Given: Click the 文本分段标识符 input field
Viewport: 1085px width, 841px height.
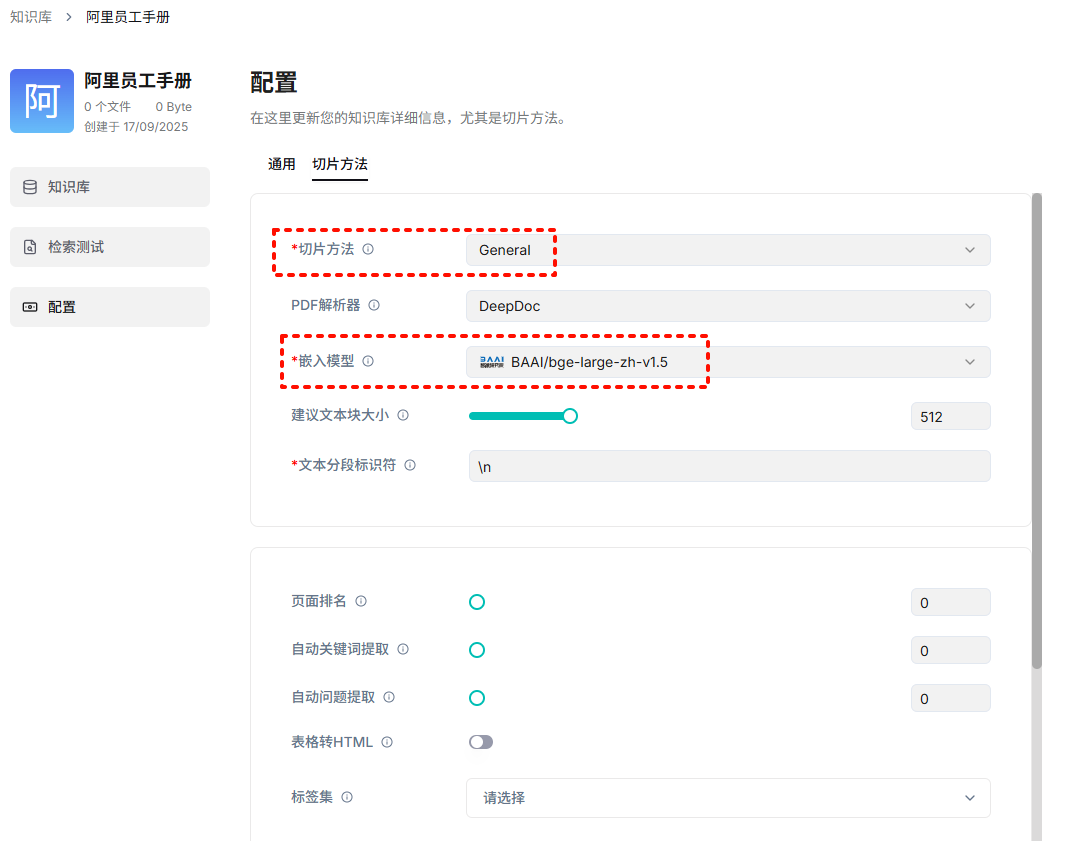Looking at the screenshot, I should 729,466.
